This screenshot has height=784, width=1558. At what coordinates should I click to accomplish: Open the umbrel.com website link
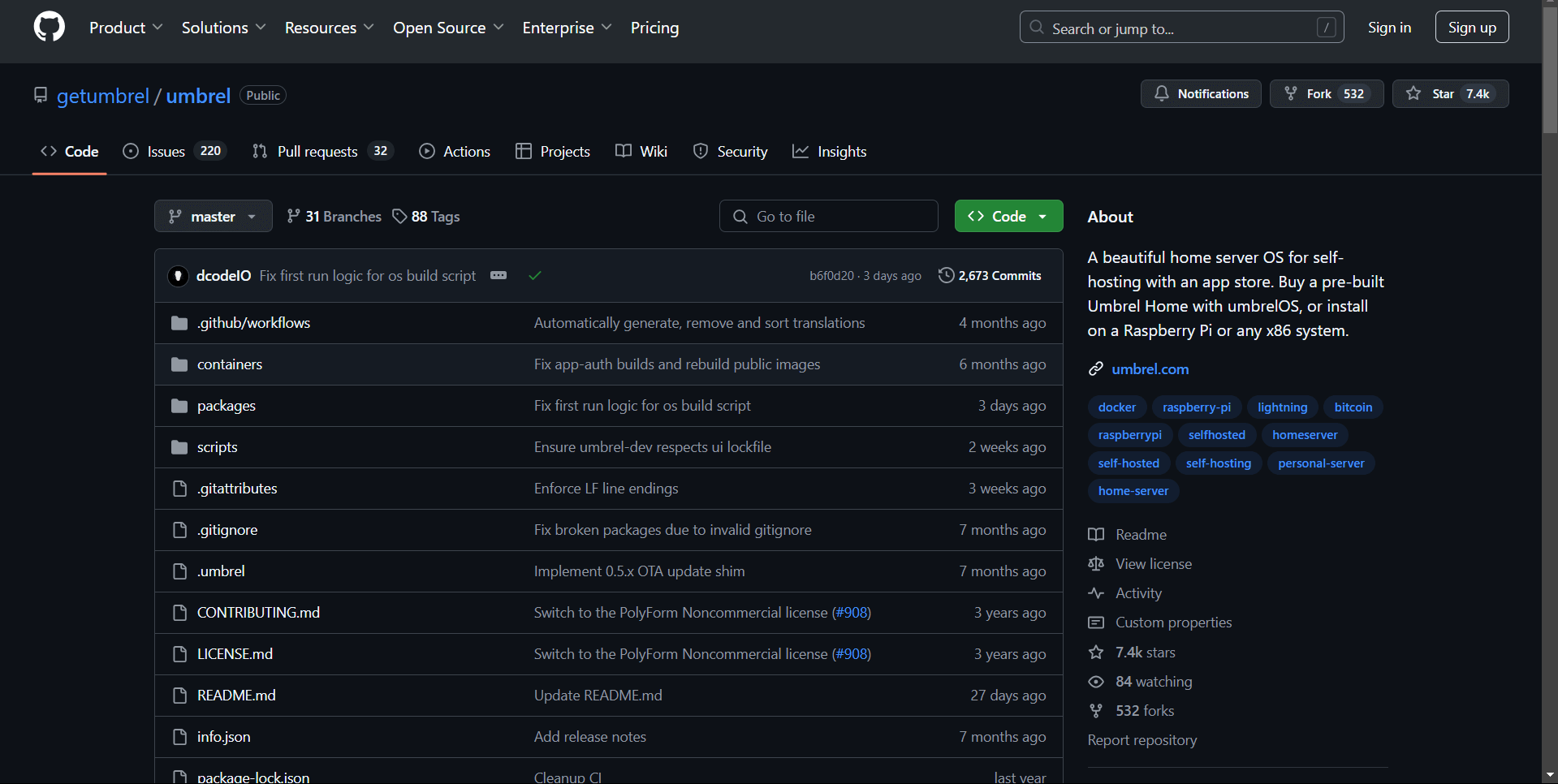point(1150,369)
